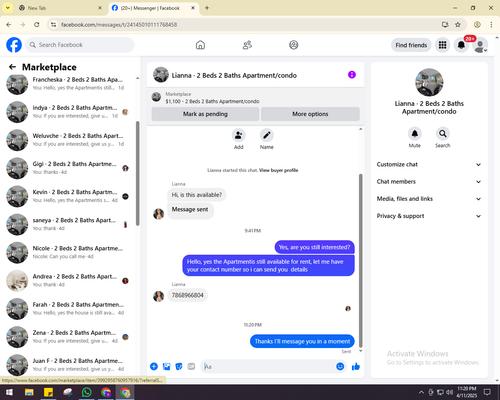Select the Messenger | Facebook tab
Image resolution: width=500 pixels, height=400 pixels.
[154, 8]
